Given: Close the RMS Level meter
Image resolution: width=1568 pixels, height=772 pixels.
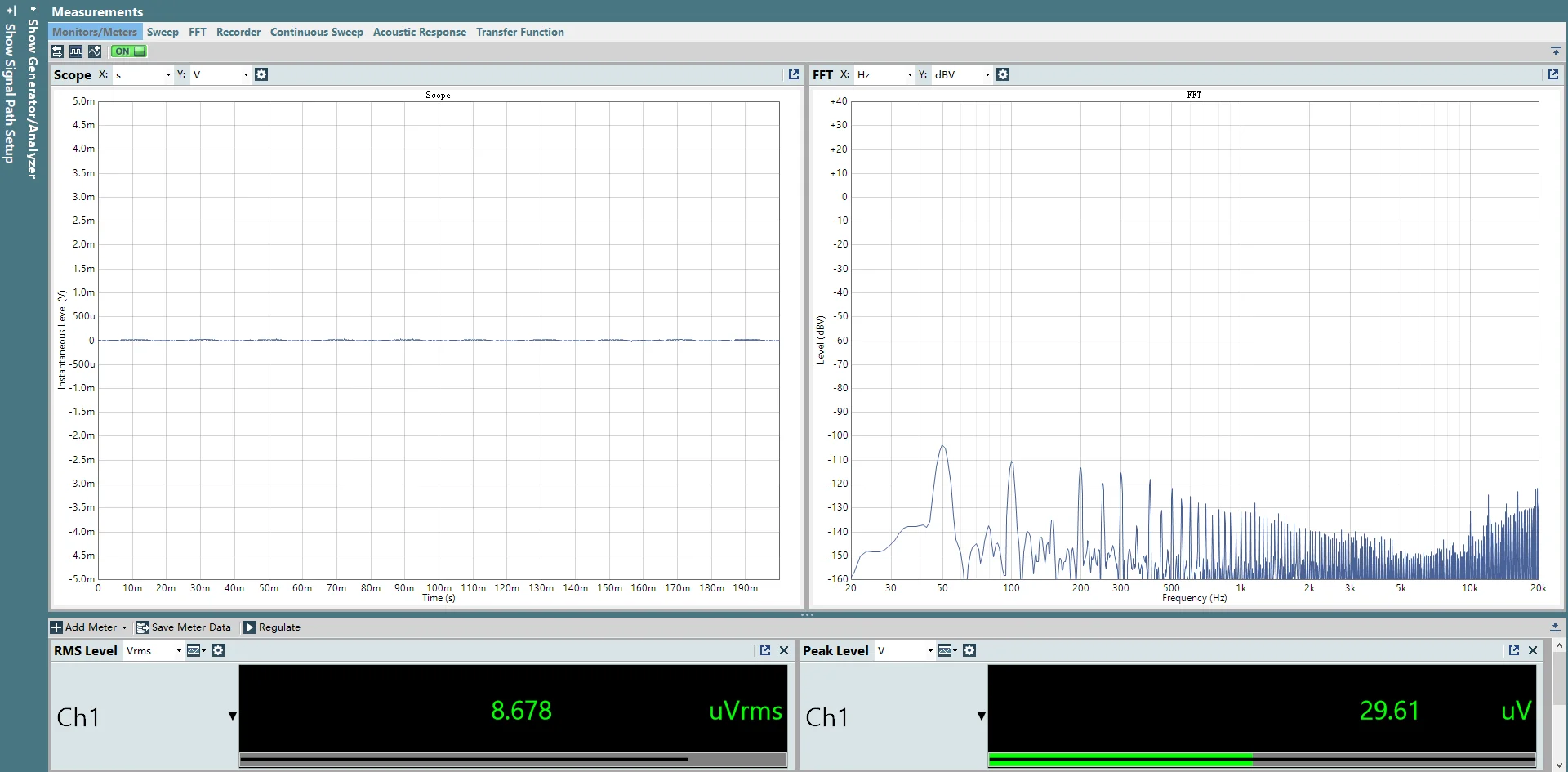Looking at the screenshot, I should click(x=784, y=650).
